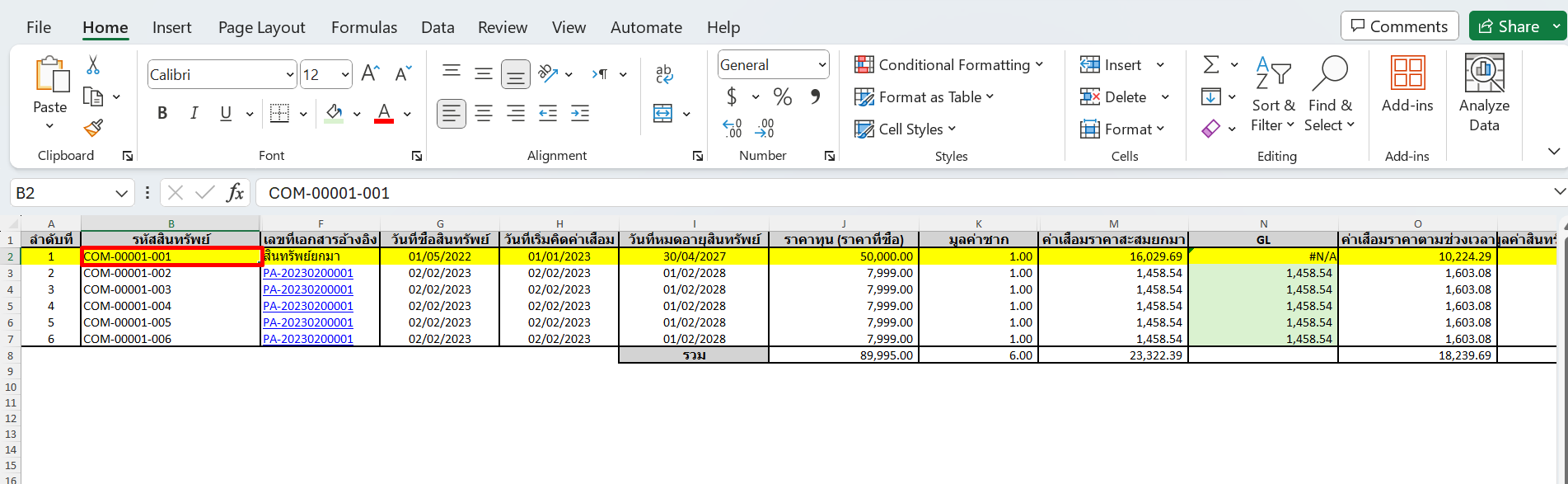This screenshot has height=484, width=1568.
Task: Toggle align right
Action: pyautogui.click(x=516, y=113)
